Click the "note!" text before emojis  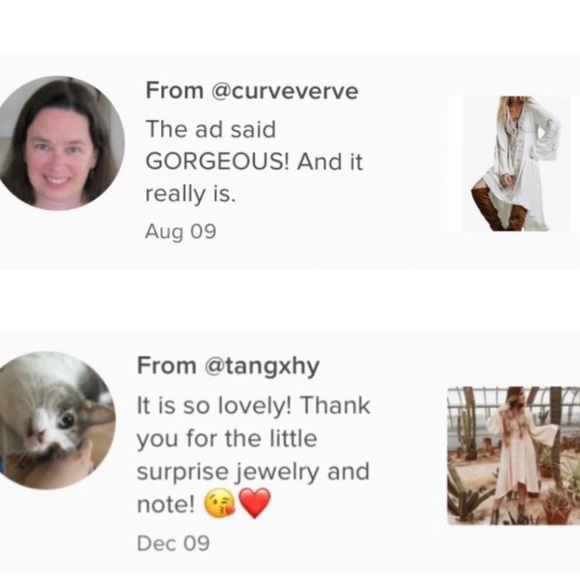(166, 504)
